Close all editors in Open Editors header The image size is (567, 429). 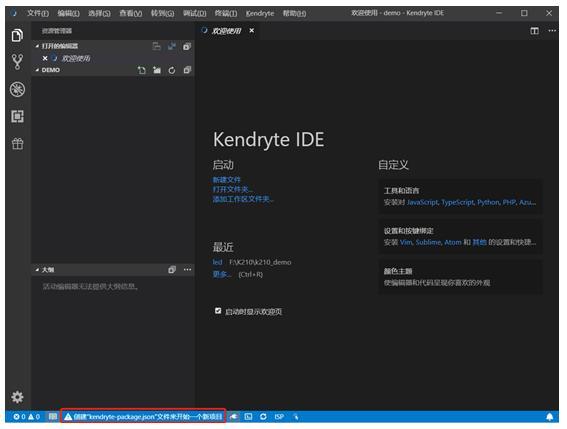(187, 46)
